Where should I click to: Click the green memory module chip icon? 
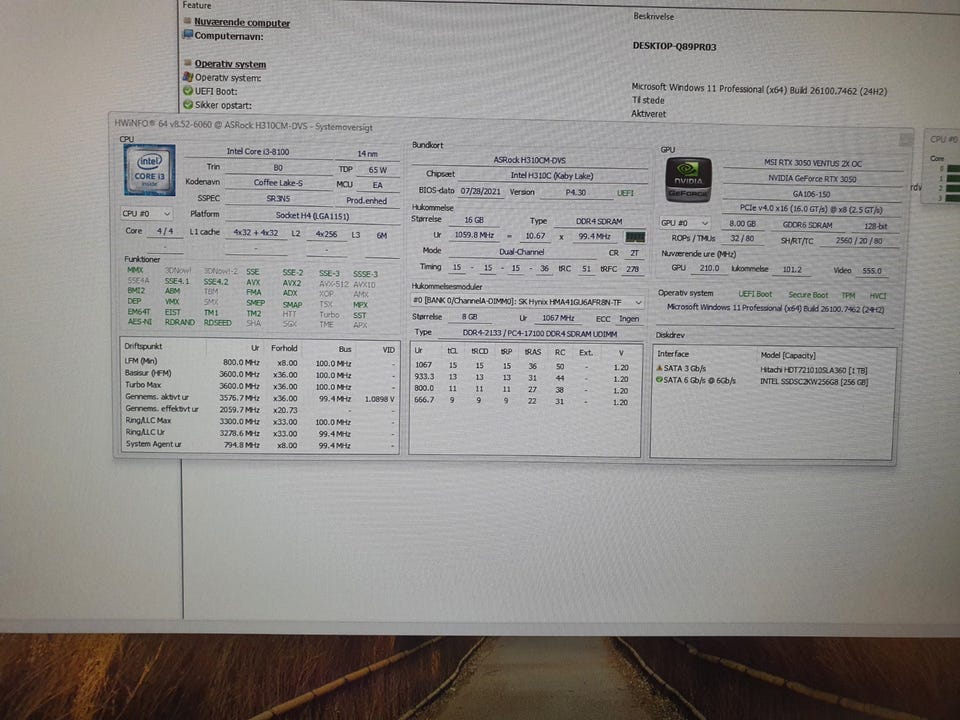coord(634,236)
